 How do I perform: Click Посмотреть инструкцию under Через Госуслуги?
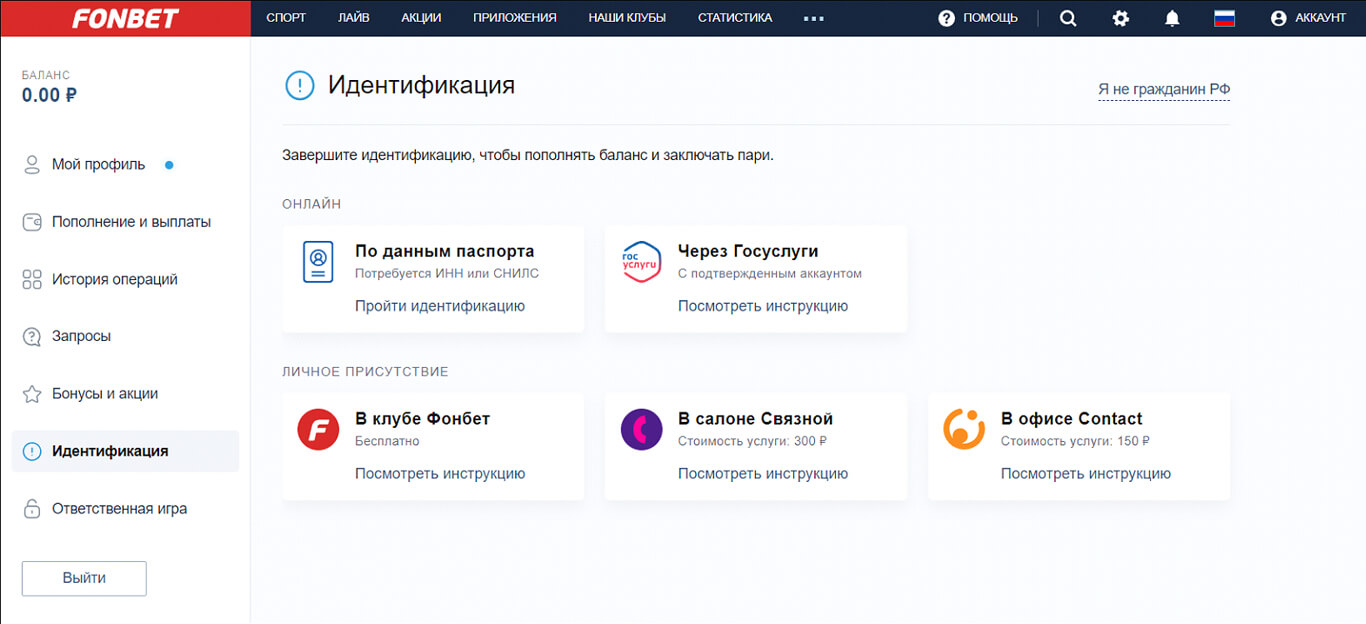[763, 306]
